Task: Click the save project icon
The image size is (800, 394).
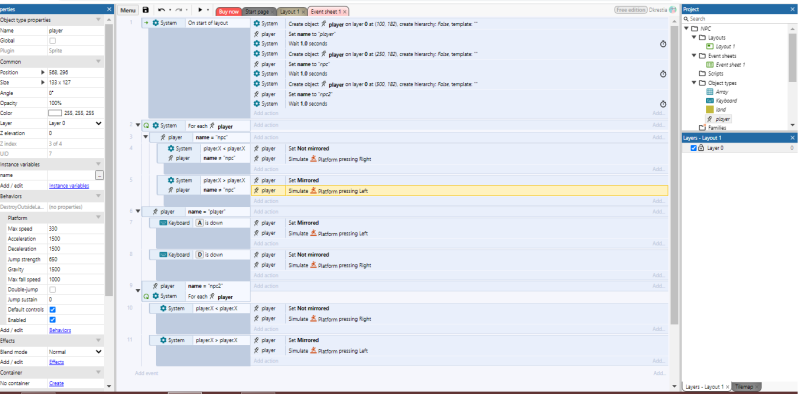Action: pyautogui.click(x=145, y=10)
